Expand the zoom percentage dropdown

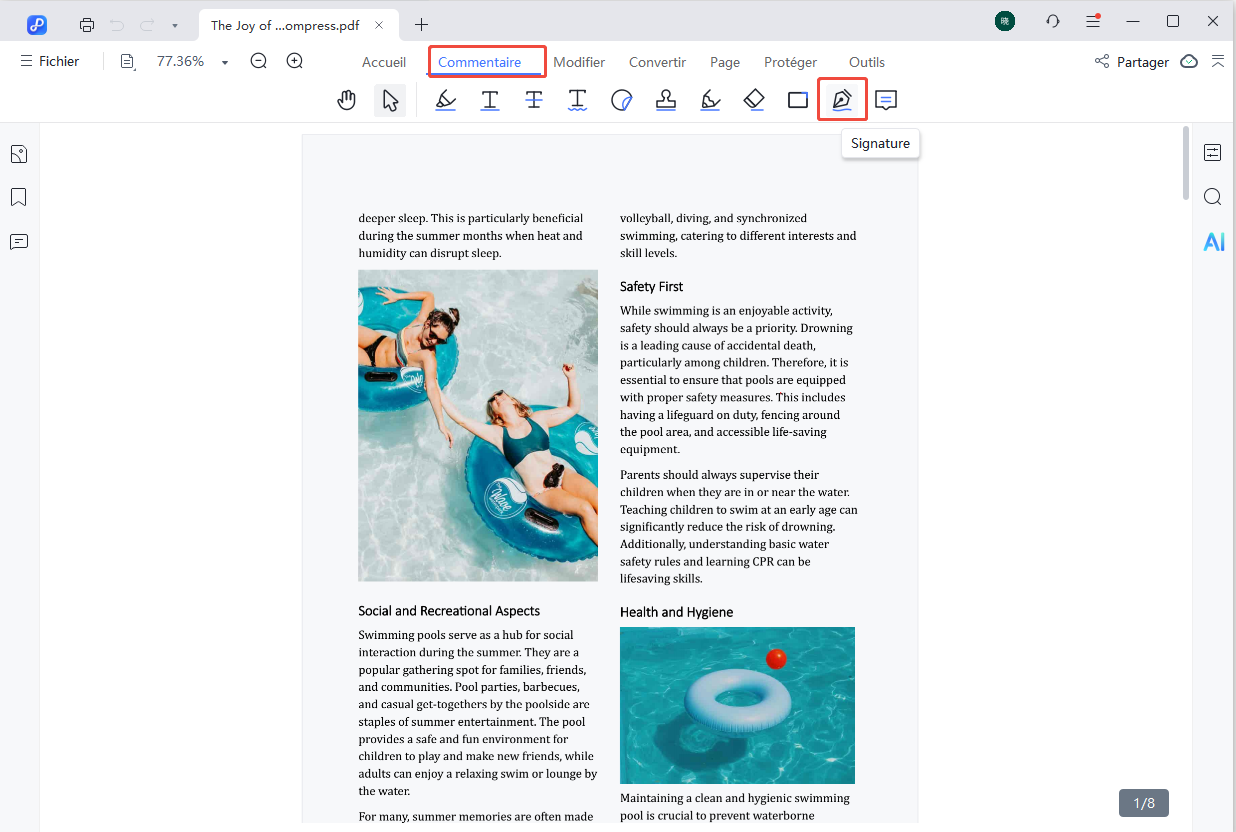pos(225,62)
